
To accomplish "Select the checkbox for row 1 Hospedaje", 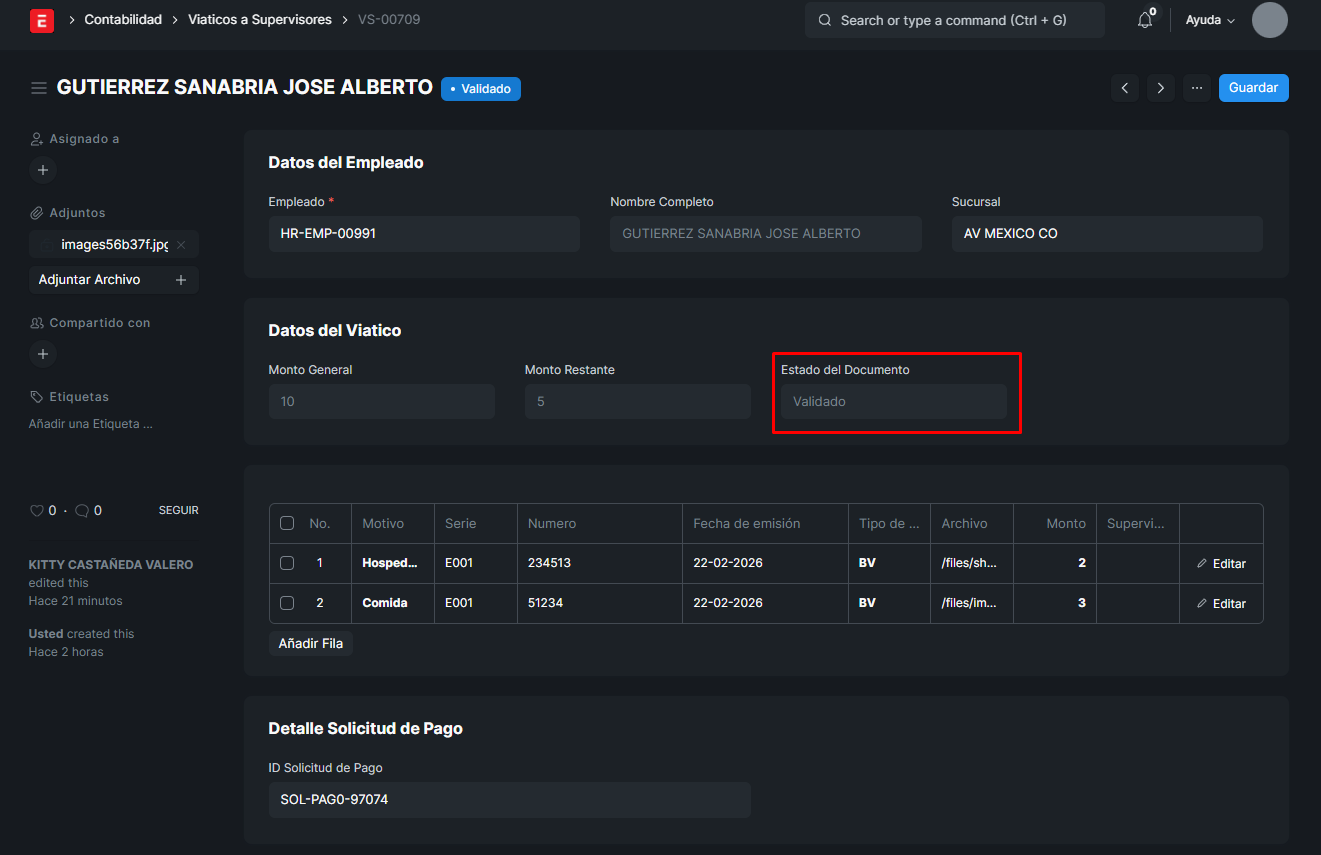I will pyautogui.click(x=287, y=563).
